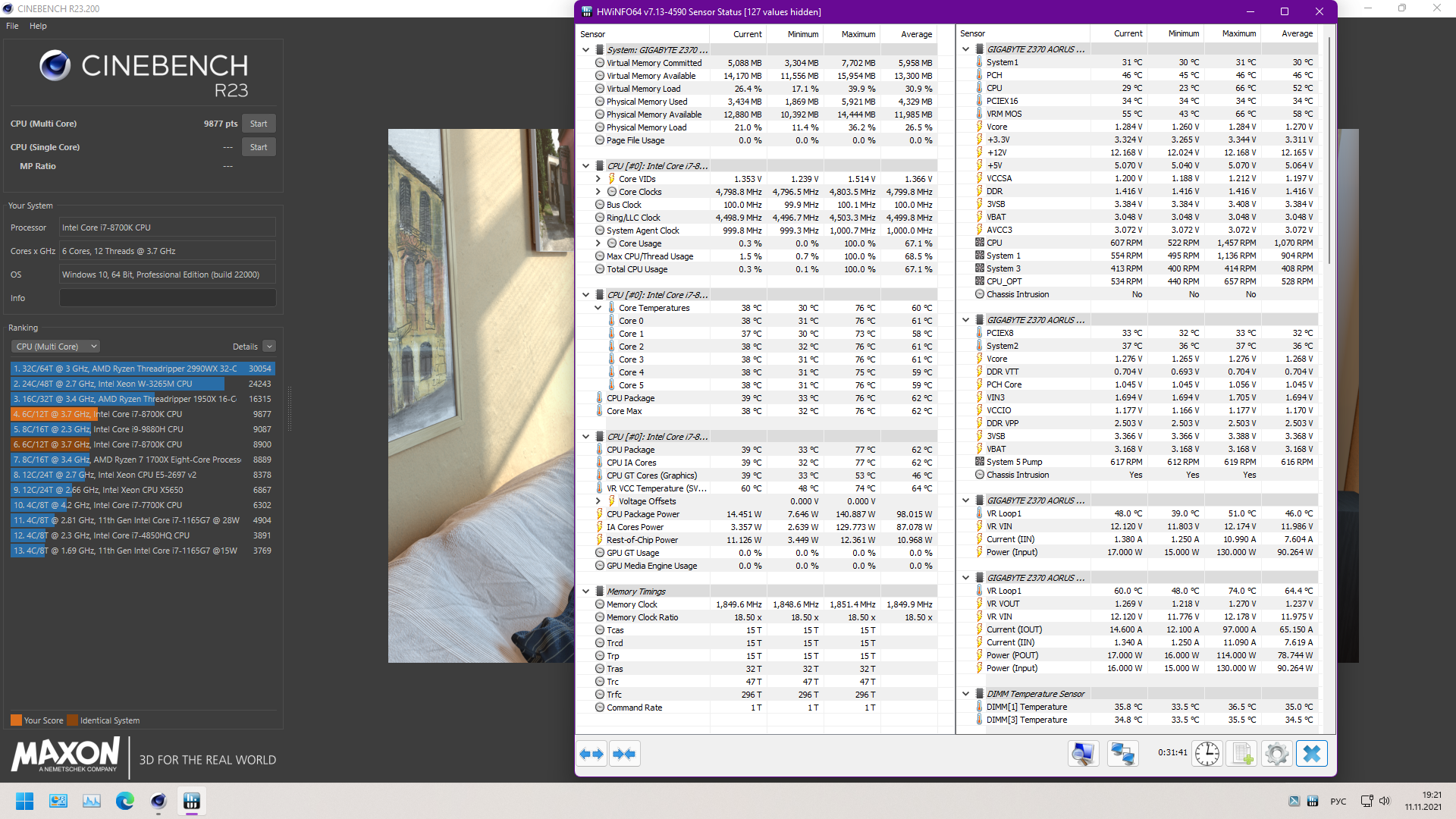1456x819 pixels.
Task: Click the remote network computers icon
Action: [x=1122, y=754]
